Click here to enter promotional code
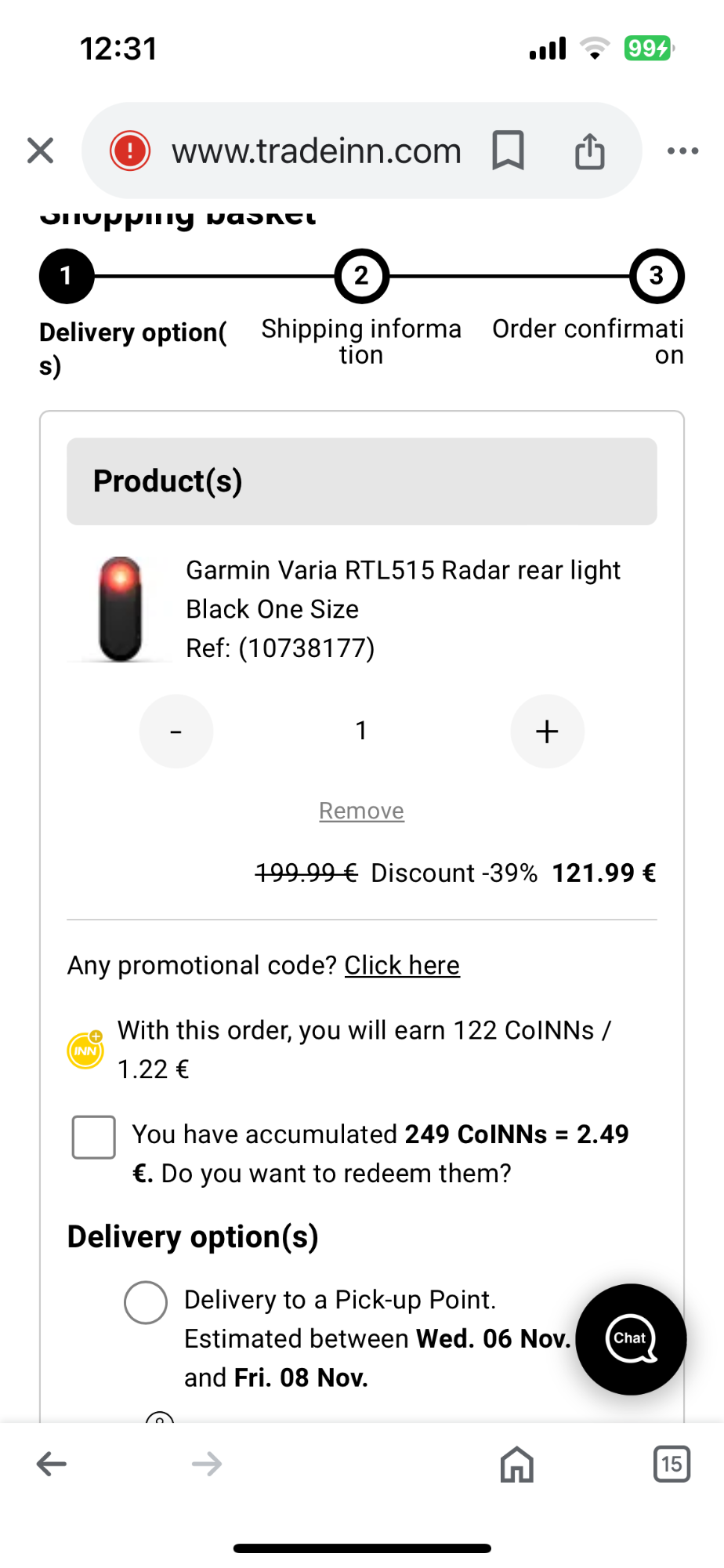 [402, 965]
